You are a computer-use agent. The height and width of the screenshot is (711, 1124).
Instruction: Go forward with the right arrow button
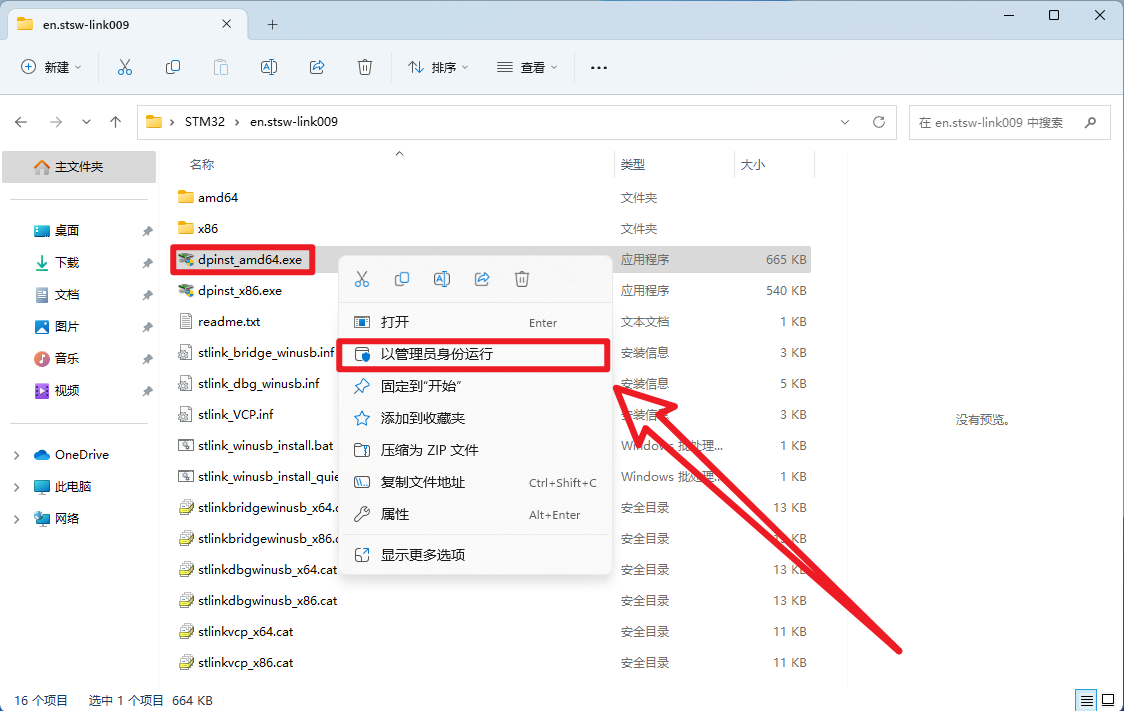56,122
